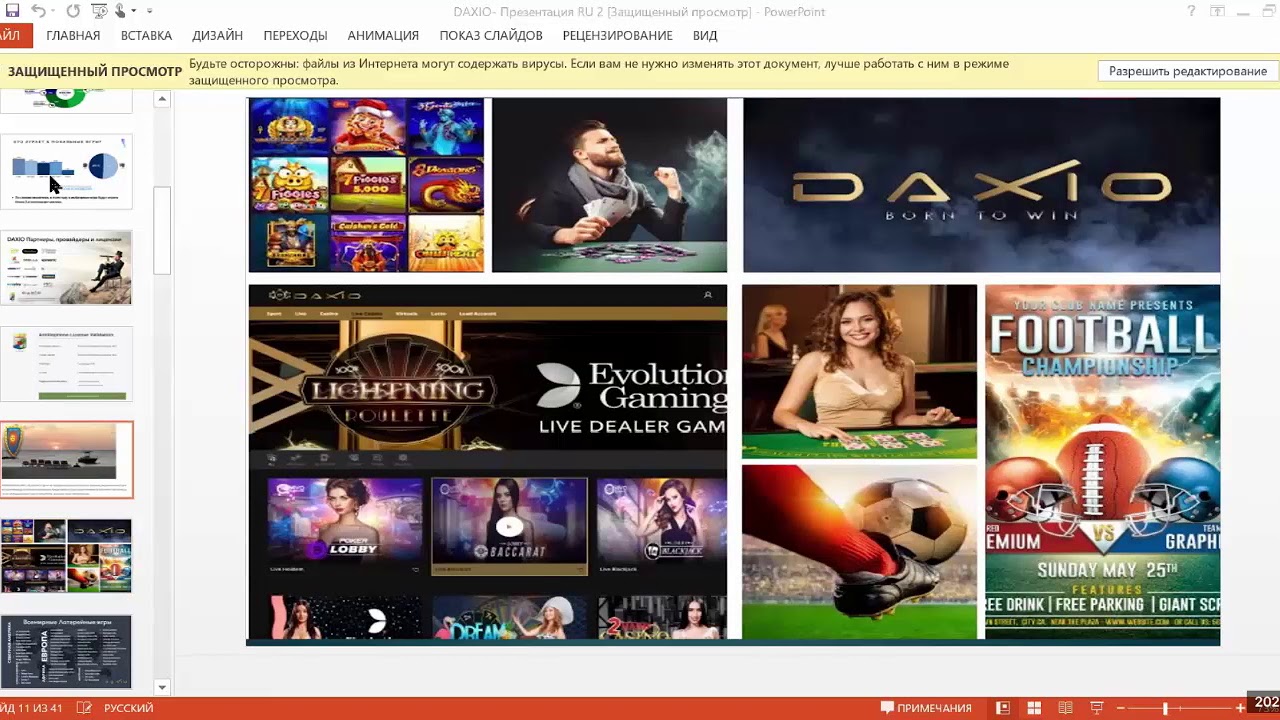
Task: Switch to Normal view icon
Action: tap(1002, 708)
